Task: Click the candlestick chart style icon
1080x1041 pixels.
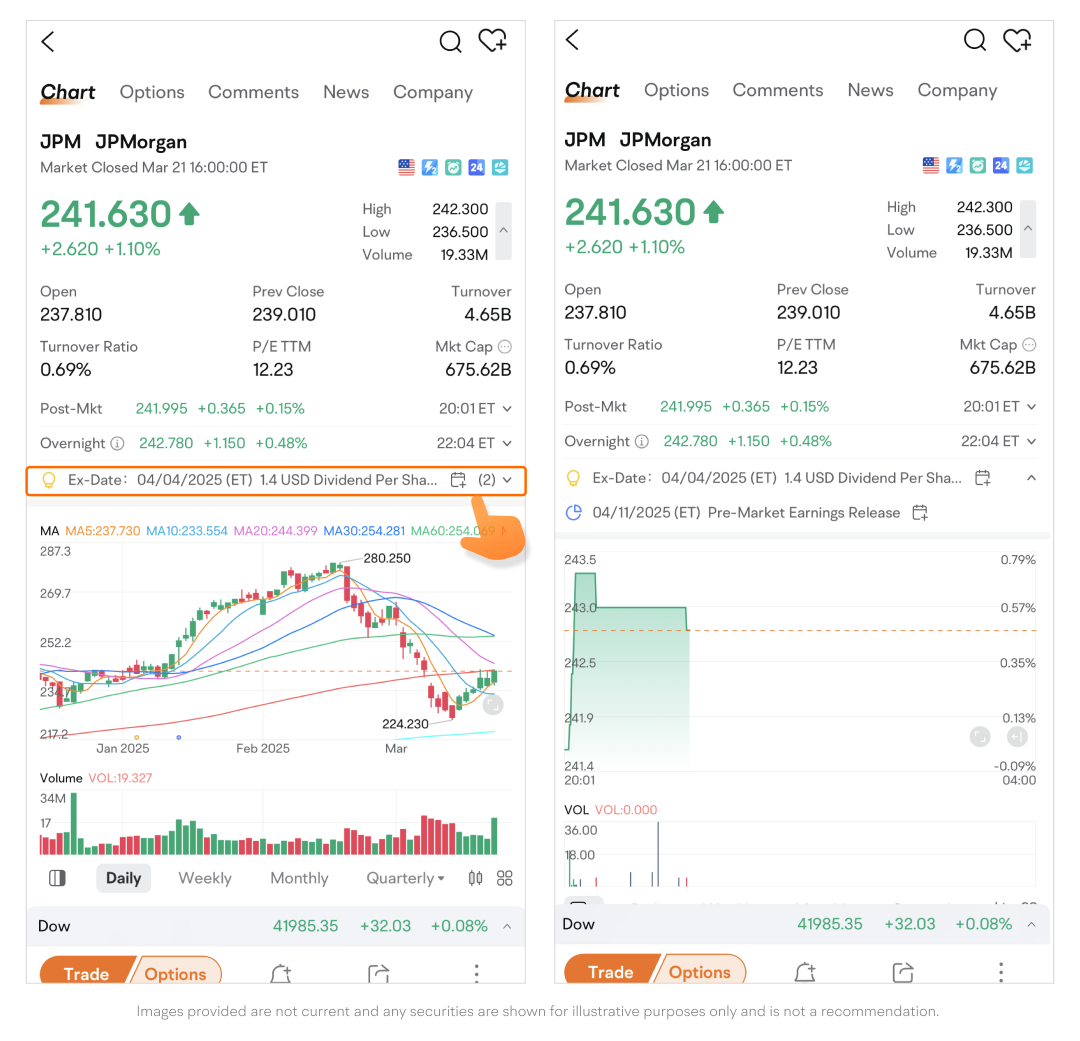Action: [475, 878]
